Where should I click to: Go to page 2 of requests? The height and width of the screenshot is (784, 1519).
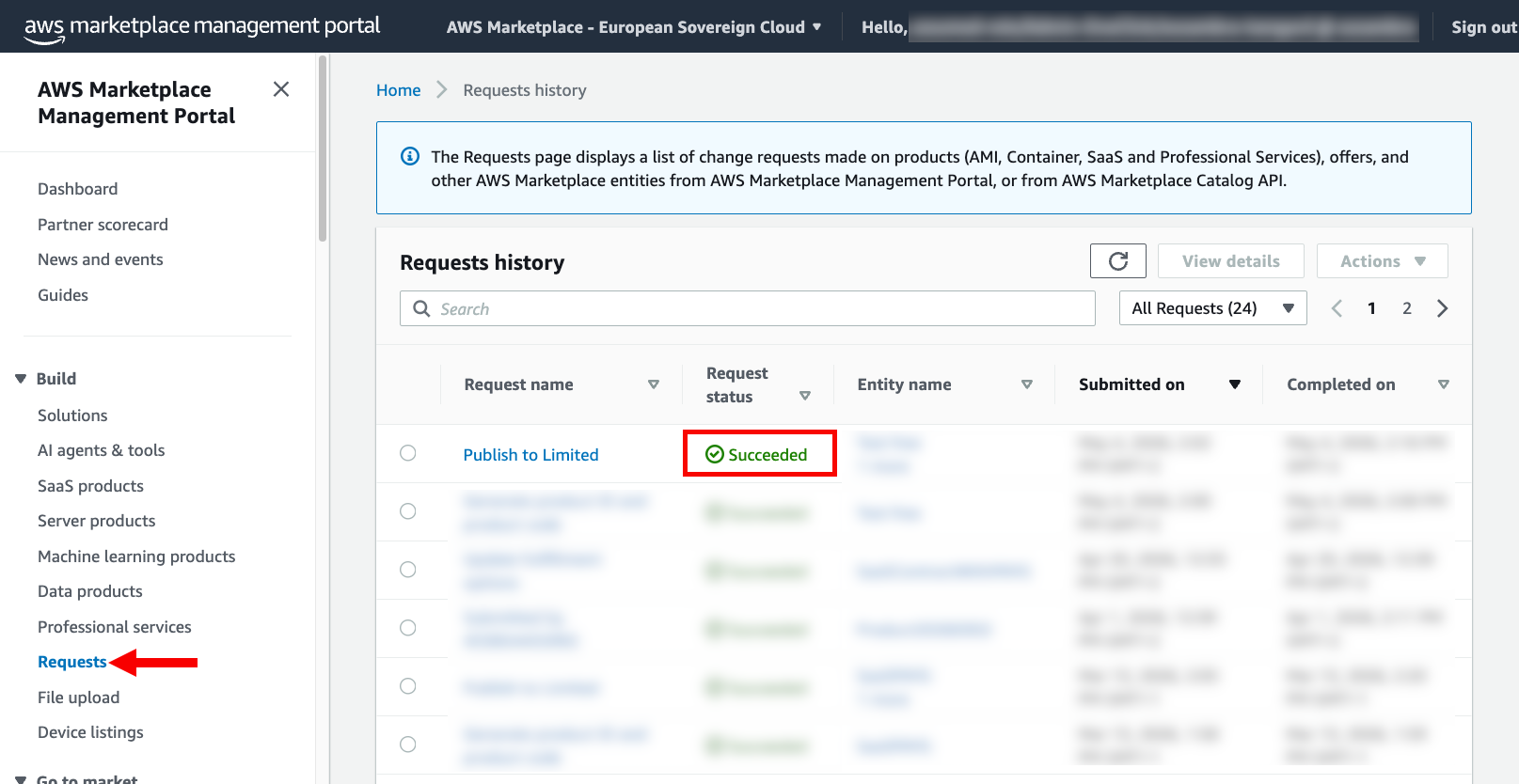pyautogui.click(x=1407, y=308)
